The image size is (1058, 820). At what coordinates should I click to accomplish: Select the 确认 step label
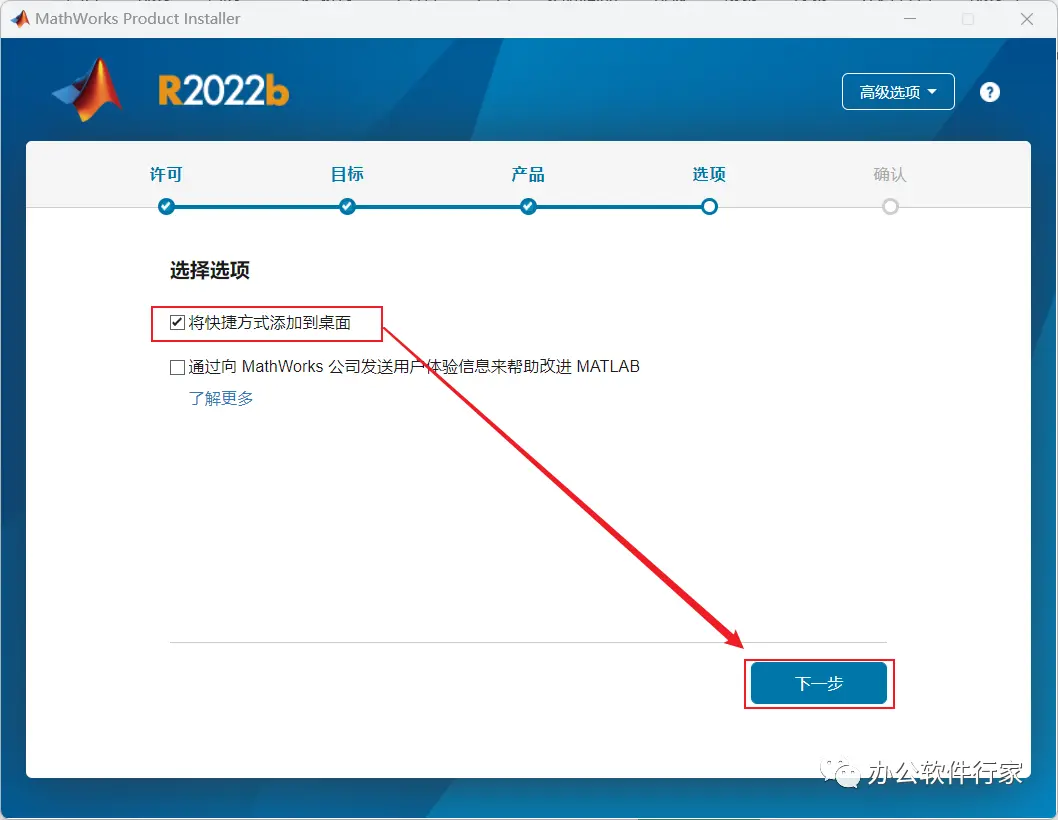click(x=889, y=174)
